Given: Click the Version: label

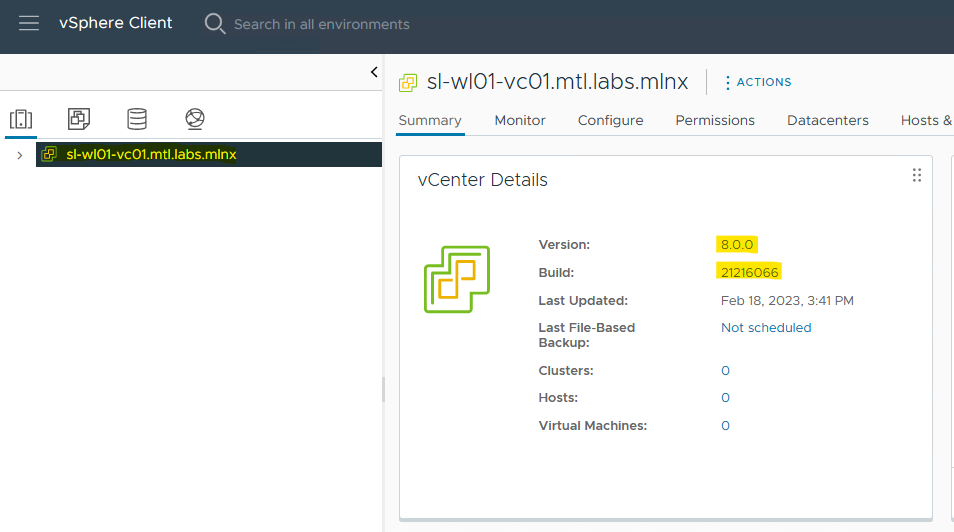Looking at the screenshot, I should click(x=564, y=245).
